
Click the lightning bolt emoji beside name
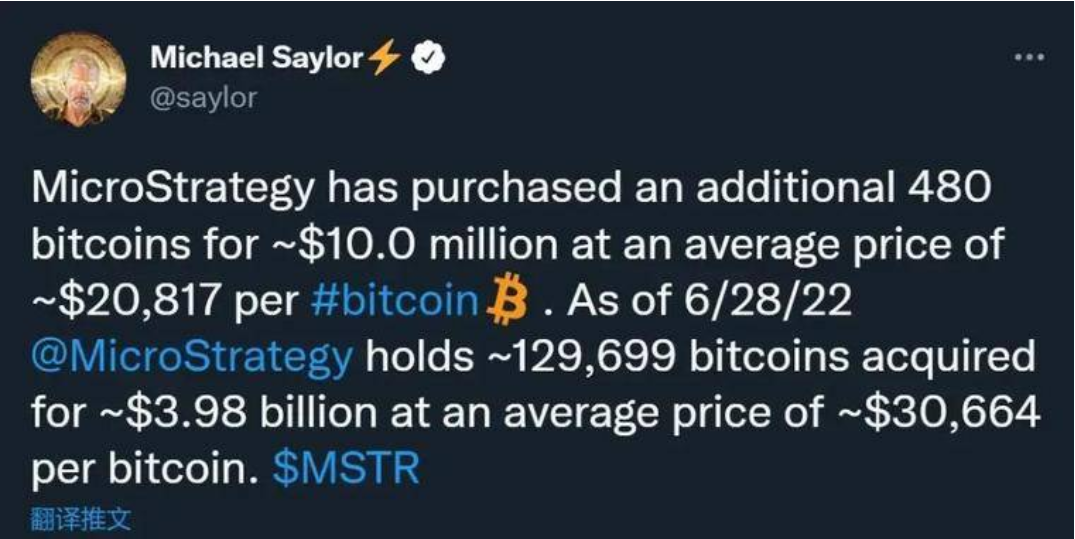(x=385, y=57)
